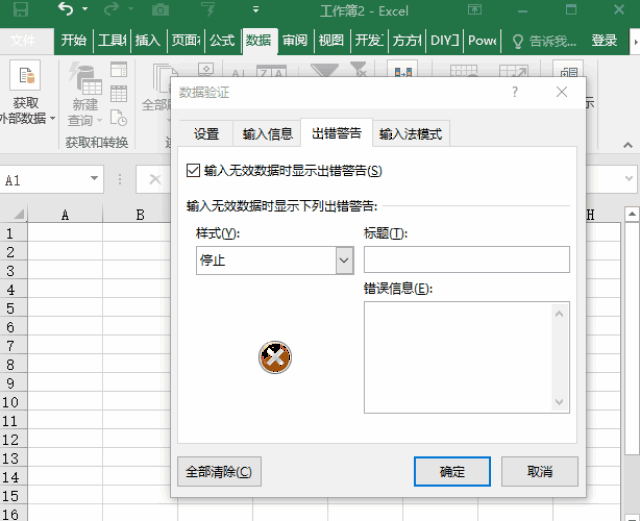
Task: Click the Ribbon Display Options icon
Action: coord(474,10)
